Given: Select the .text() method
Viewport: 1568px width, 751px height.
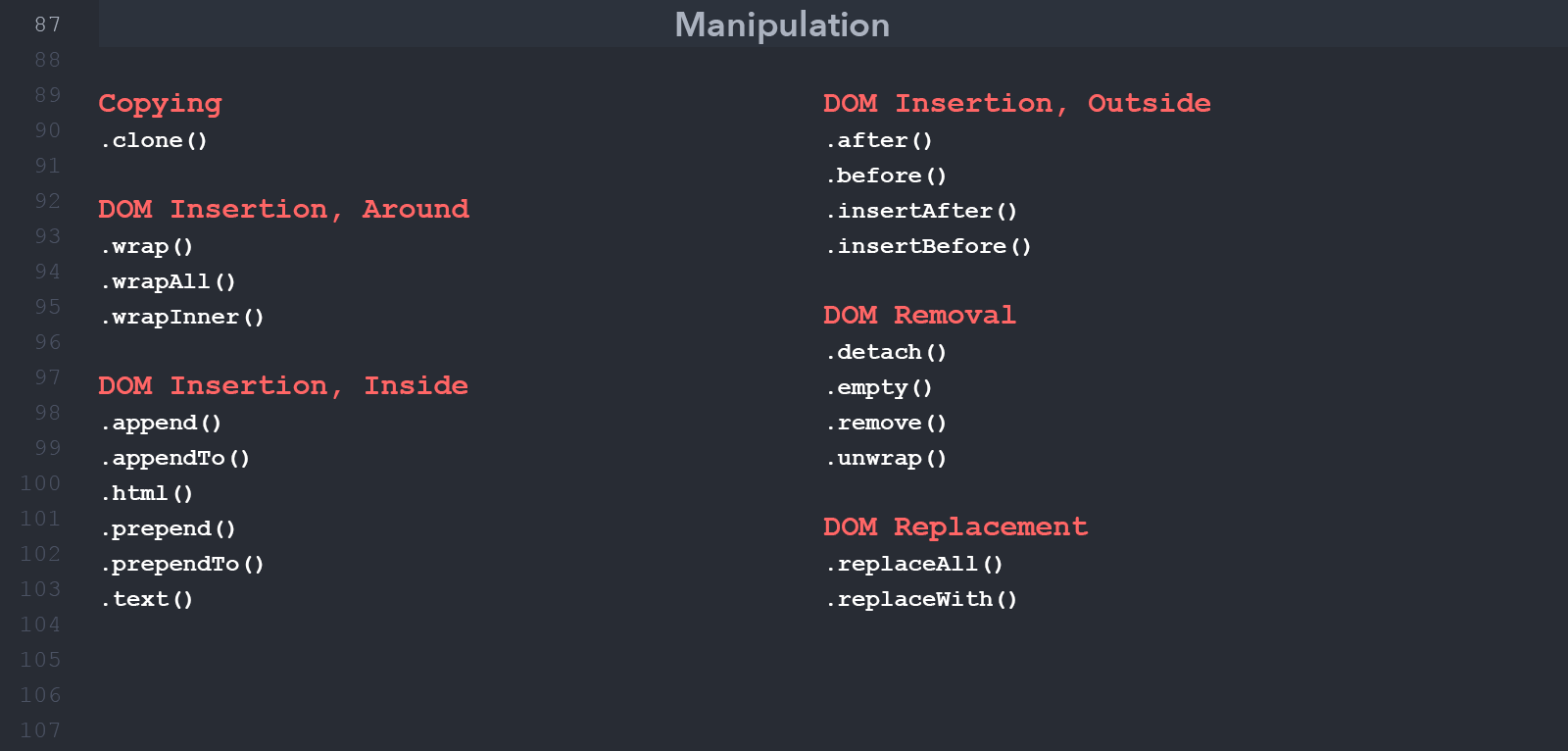Looking at the screenshot, I should point(147,599).
